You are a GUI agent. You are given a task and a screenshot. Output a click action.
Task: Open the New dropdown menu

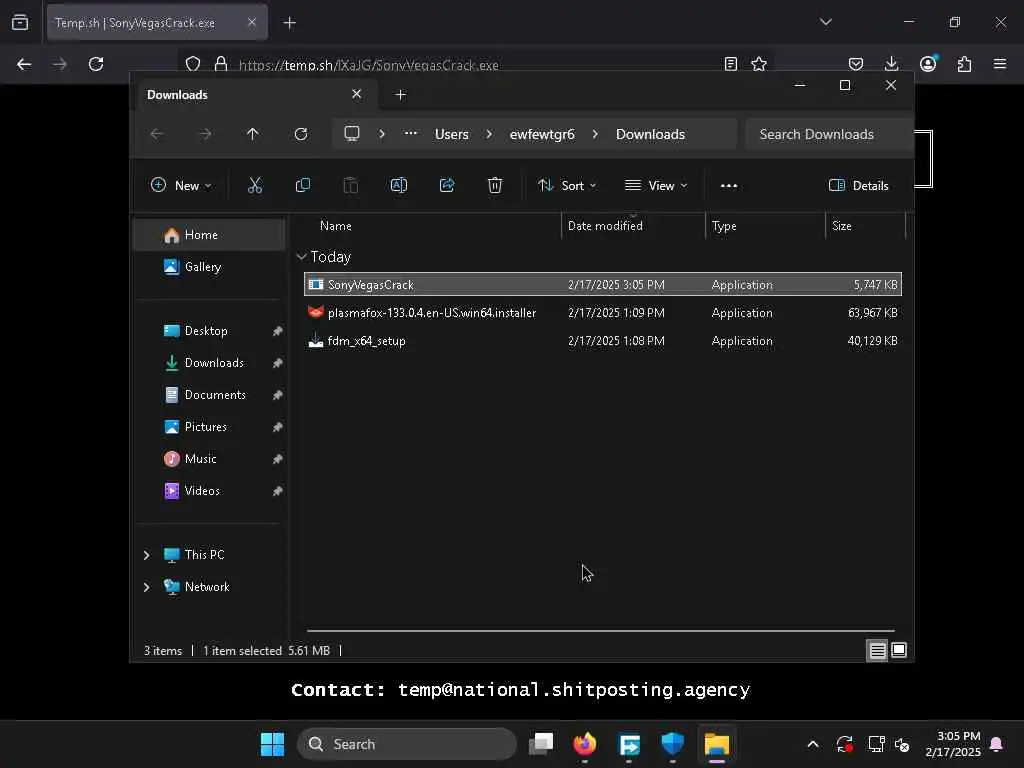pos(181,185)
